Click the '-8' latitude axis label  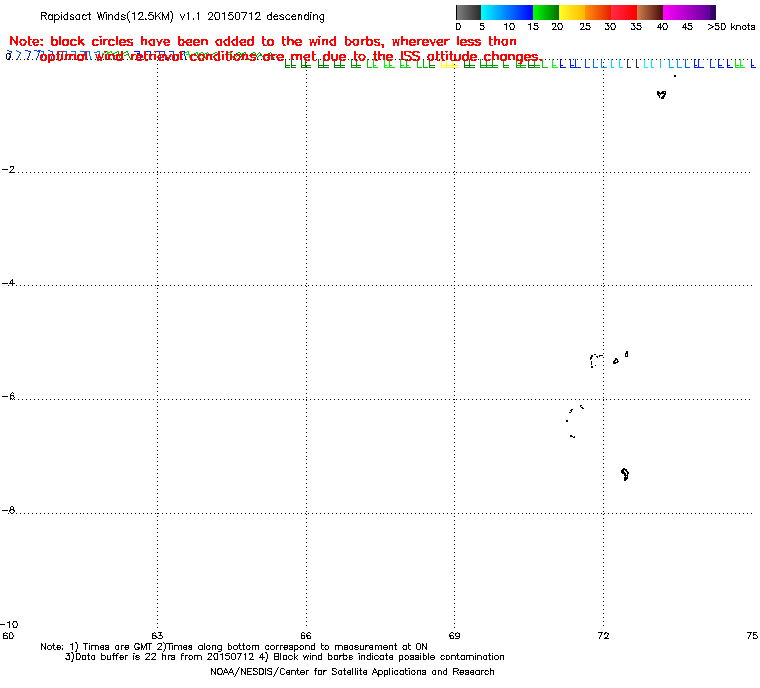click(8, 510)
